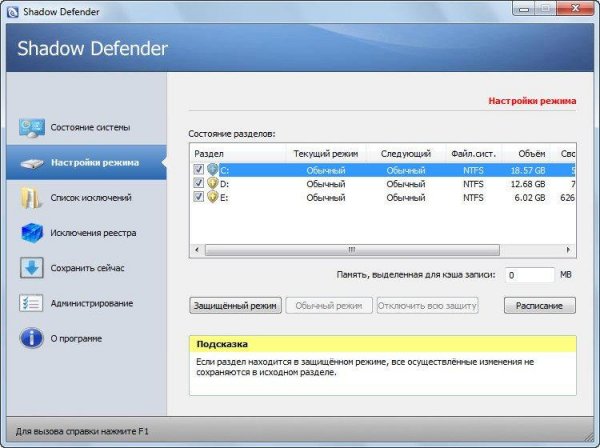Screen dimensions: 600x448
Task: Click the NTFS cell in the D: row
Action: click(x=473, y=184)
